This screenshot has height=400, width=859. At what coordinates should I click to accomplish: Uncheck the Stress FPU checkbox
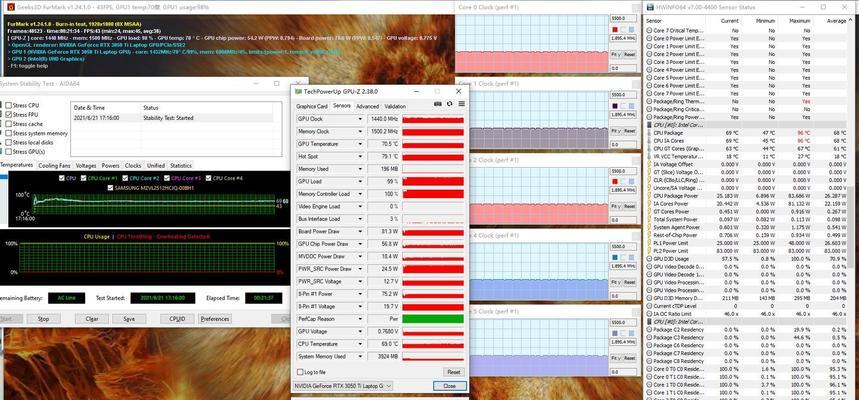[x=8, y=115]
